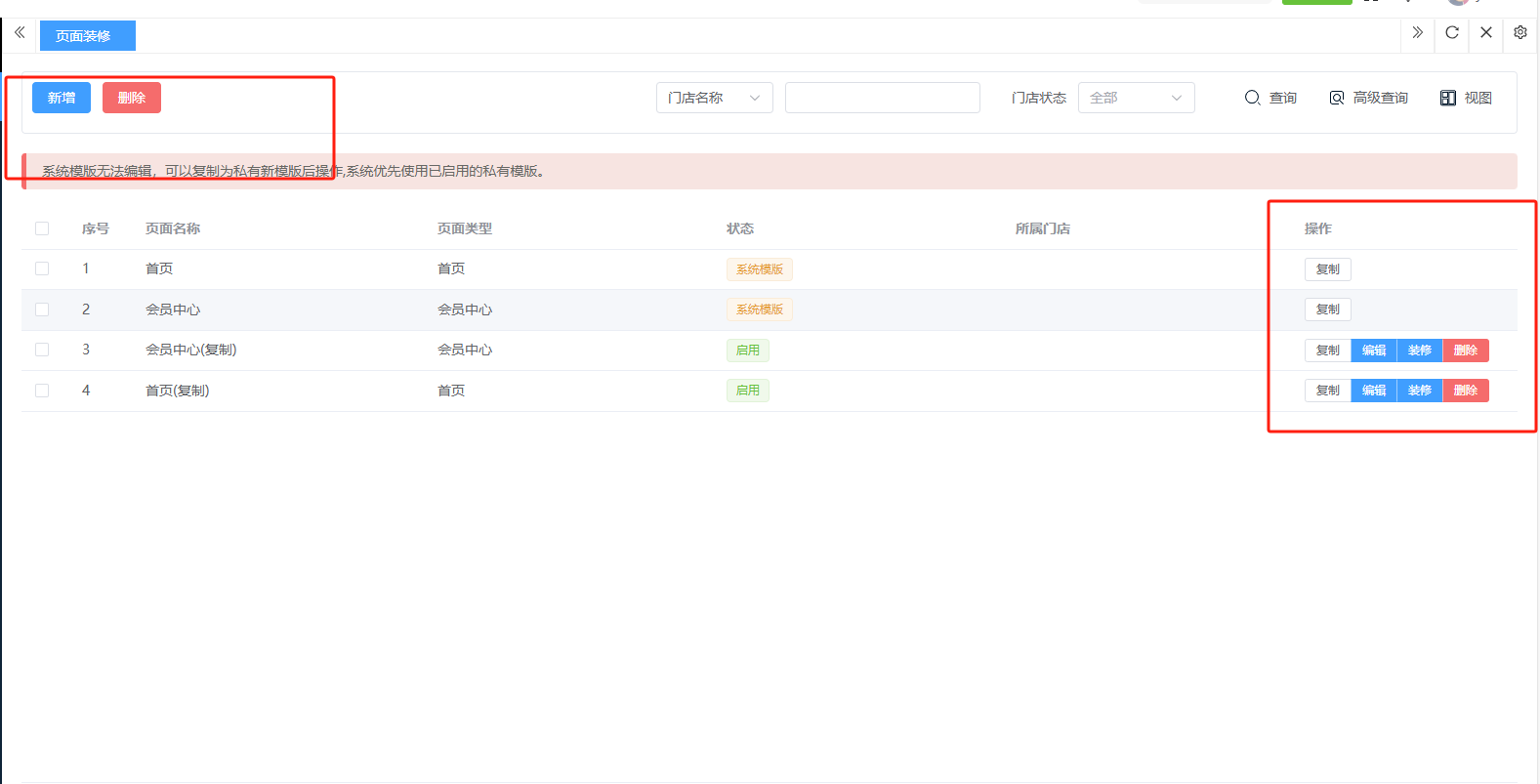1540x784 pixels.
Task: Click the red 删除 button in toolbar
Action: coord(132,98)
